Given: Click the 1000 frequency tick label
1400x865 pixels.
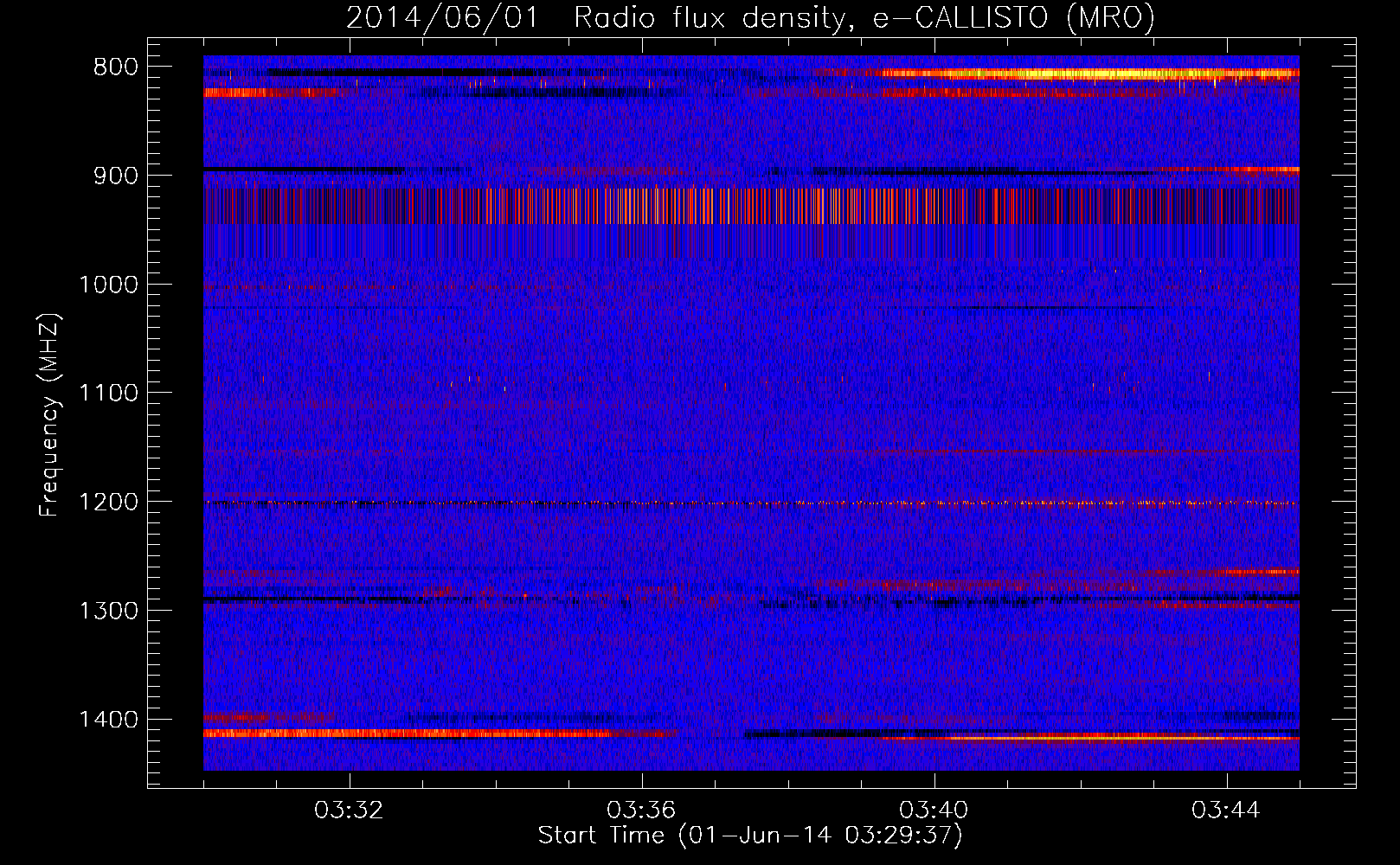Looking at the screenshot, I should pos(108,285).
